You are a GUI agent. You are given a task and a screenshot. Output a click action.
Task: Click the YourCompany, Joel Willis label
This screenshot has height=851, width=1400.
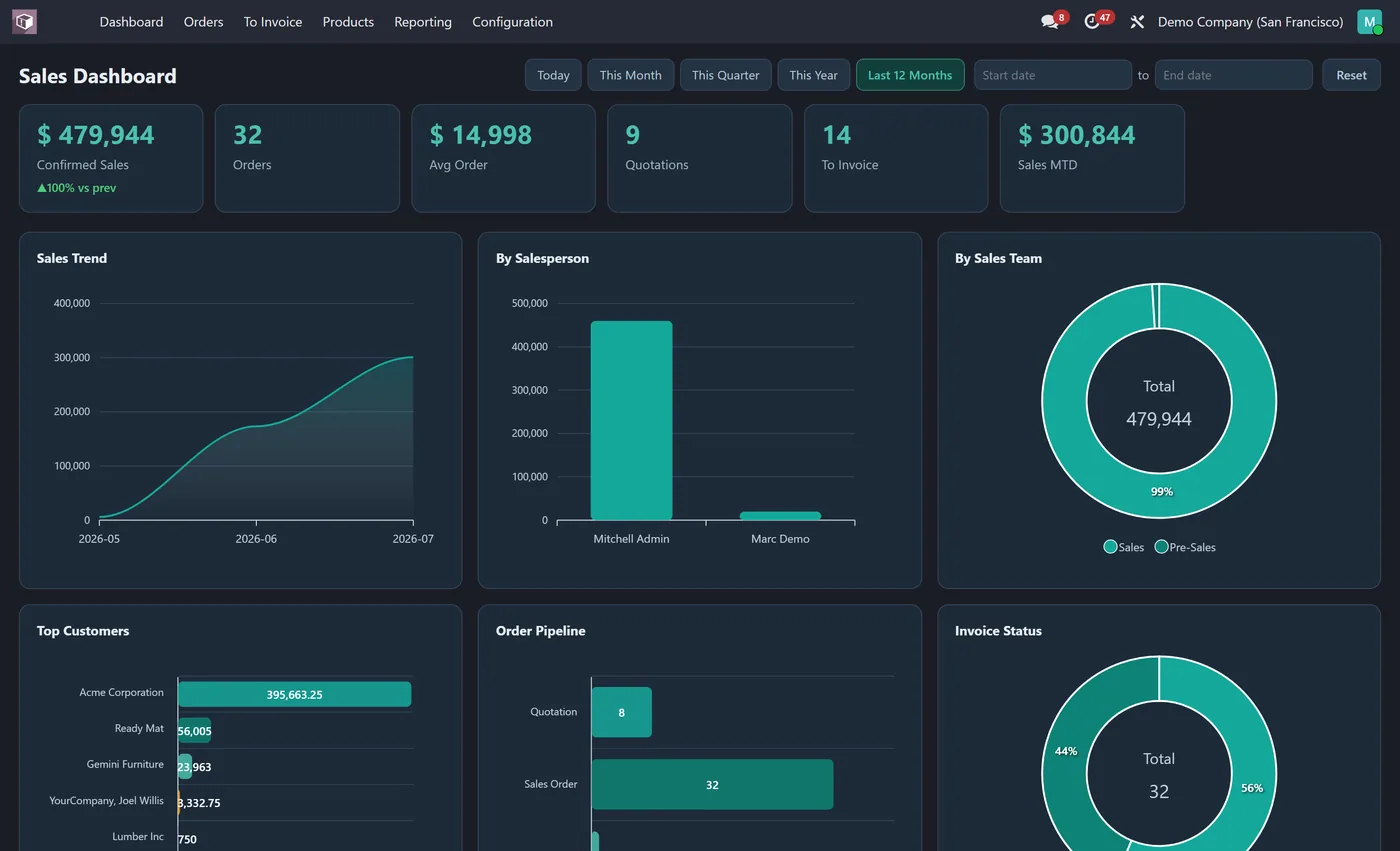[x=107, y=800]
